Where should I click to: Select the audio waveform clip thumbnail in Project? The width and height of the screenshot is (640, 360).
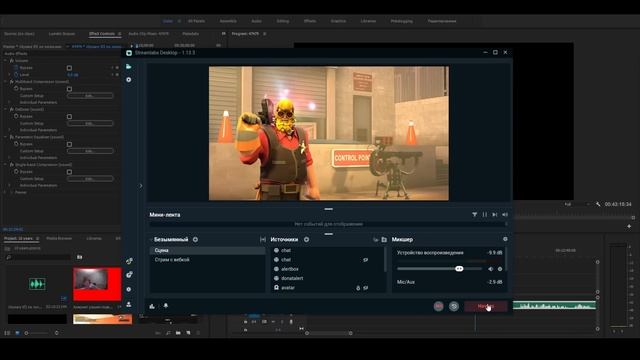point(37,284)
